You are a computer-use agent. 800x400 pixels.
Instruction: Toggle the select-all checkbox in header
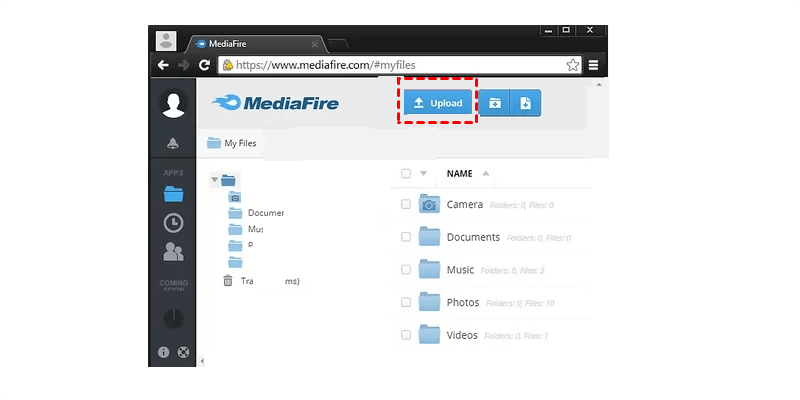[x=406, y=173]
